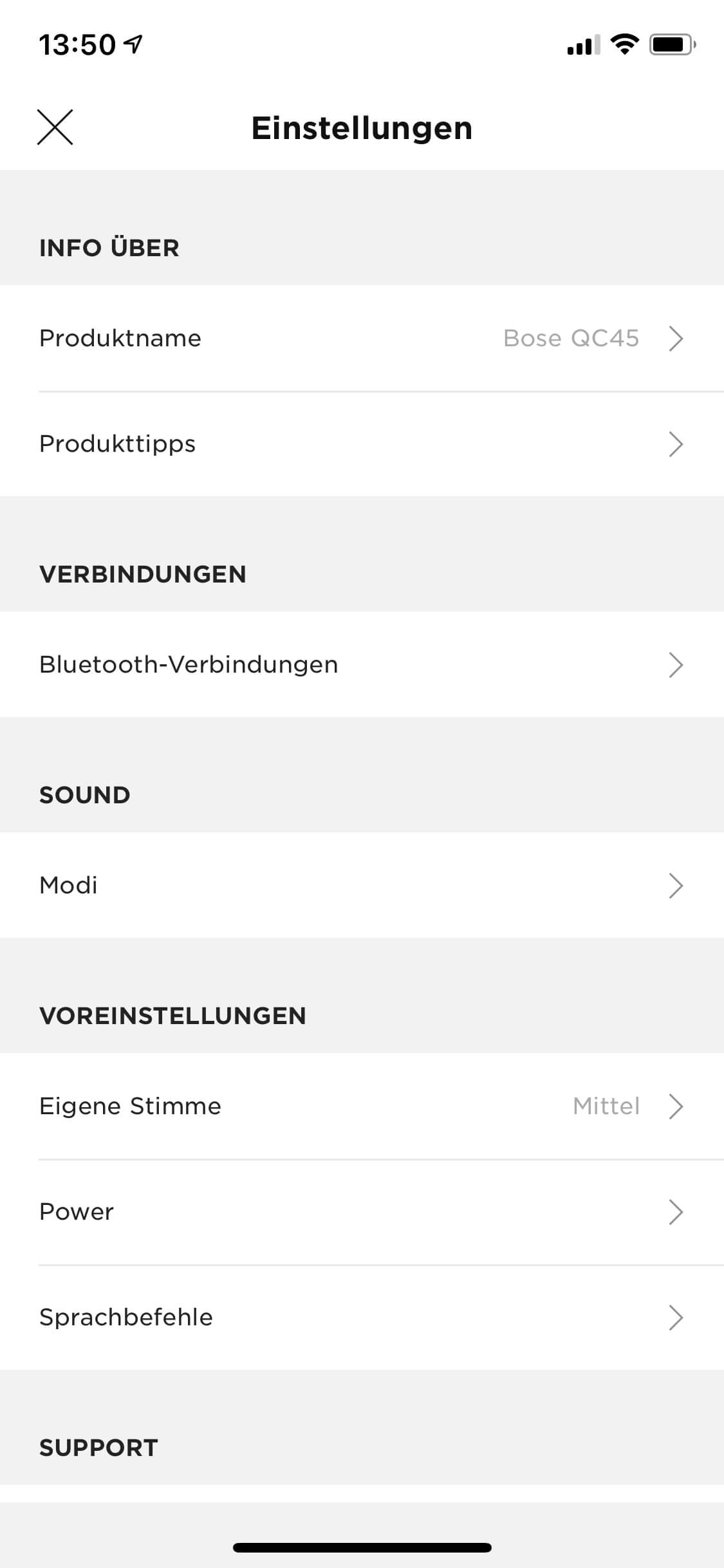Tap the location arrow in status bar
Viewport: 724px width, 1568px height.
(x=134, y=44)
